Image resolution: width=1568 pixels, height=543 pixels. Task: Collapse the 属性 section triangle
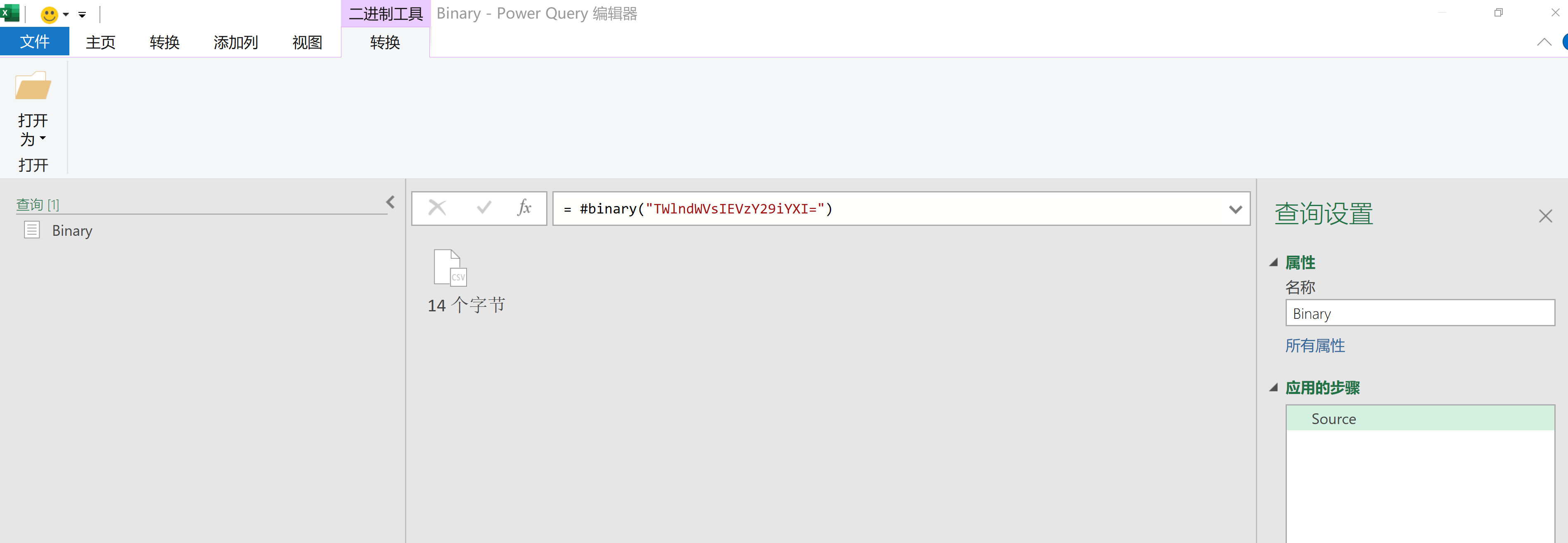[x=1273, y=262]
